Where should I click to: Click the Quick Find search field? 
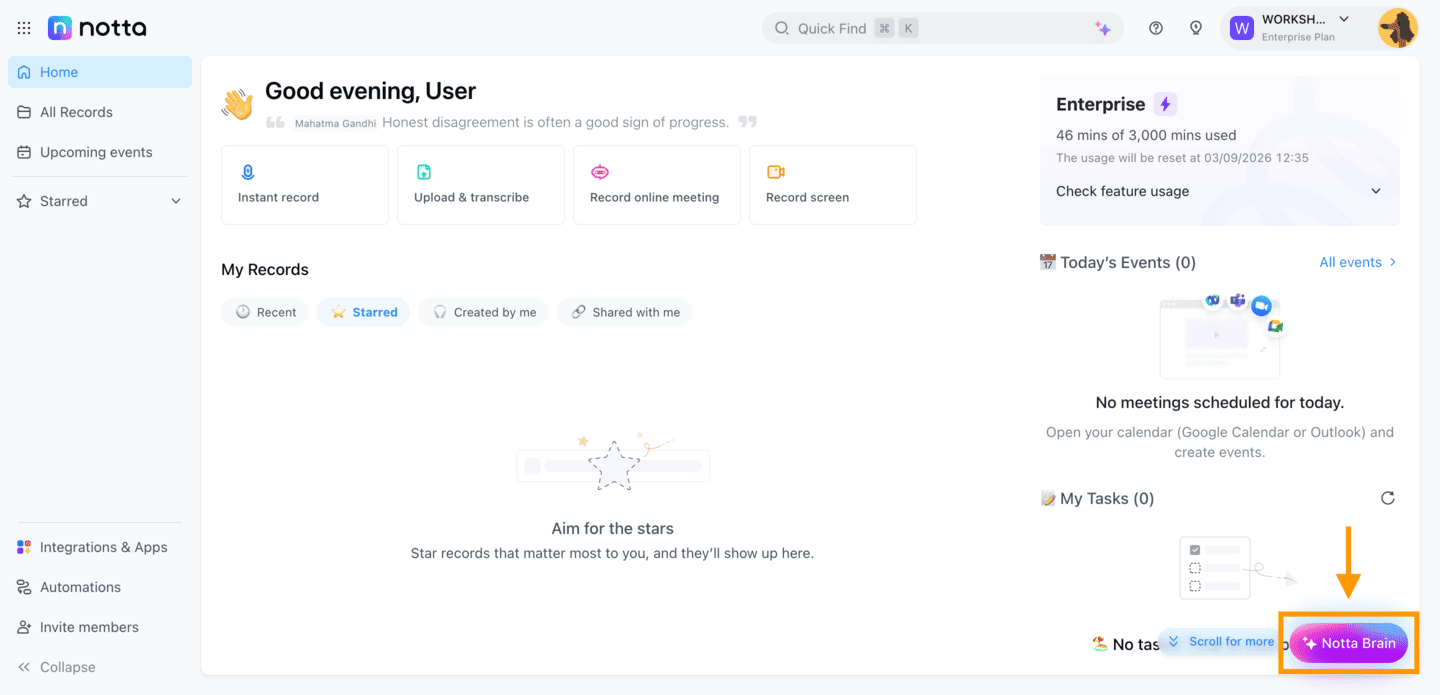[x=943, y=28]
